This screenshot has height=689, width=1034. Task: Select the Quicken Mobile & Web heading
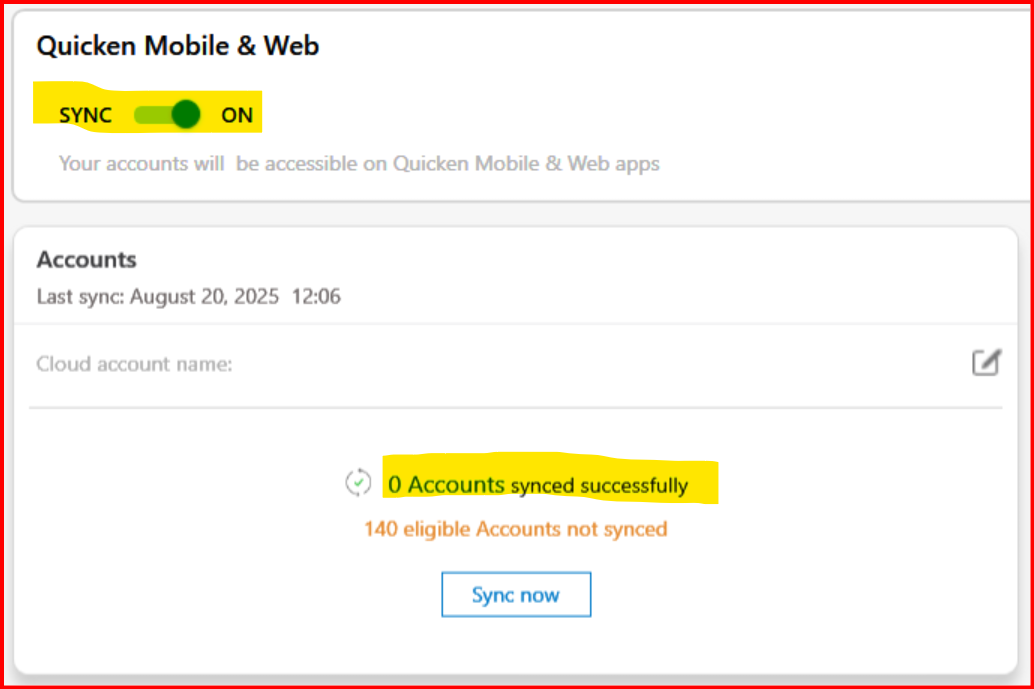pyautogui.click(x=177, y=46)
